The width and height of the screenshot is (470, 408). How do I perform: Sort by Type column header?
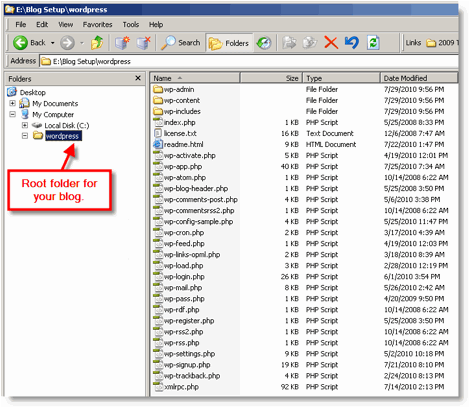(341, 78)
